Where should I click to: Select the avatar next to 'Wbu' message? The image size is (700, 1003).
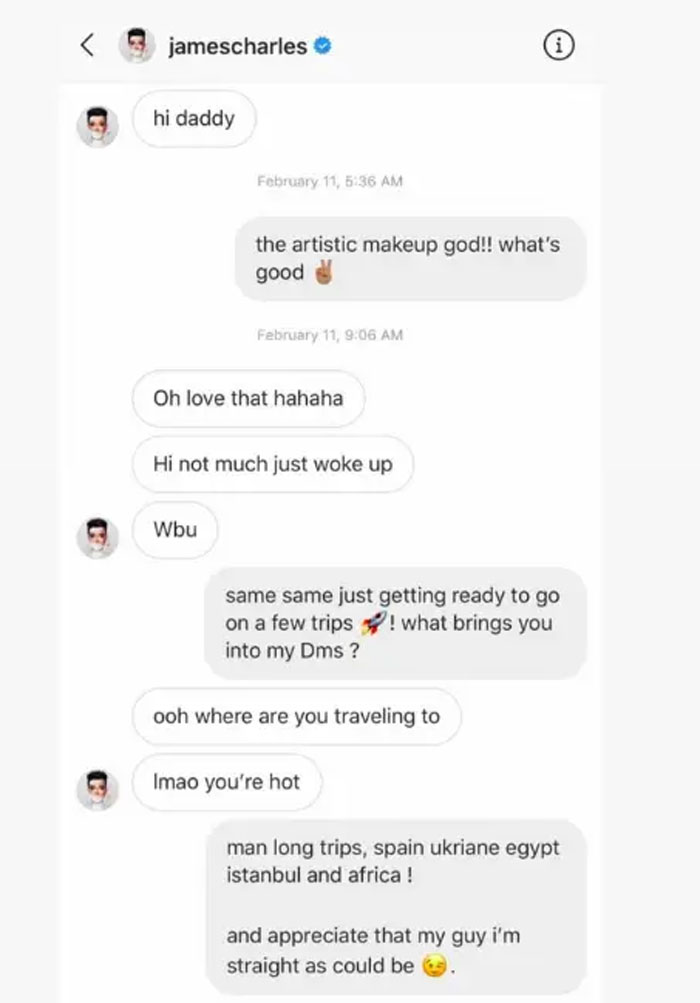(x=96, y=531)
